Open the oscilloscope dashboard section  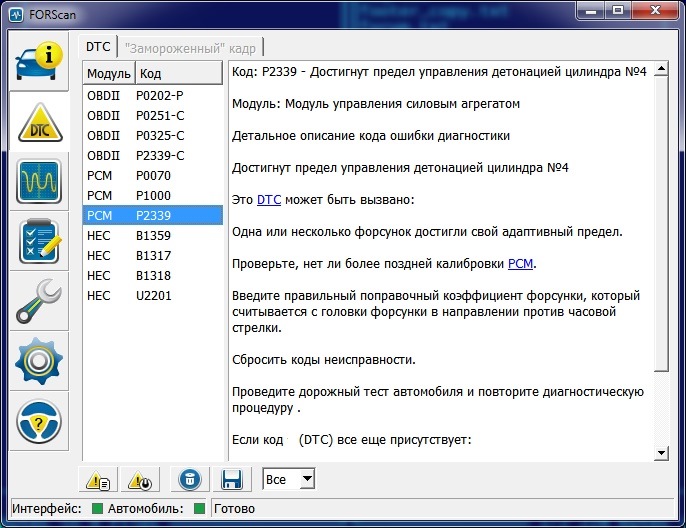point(39,181)
